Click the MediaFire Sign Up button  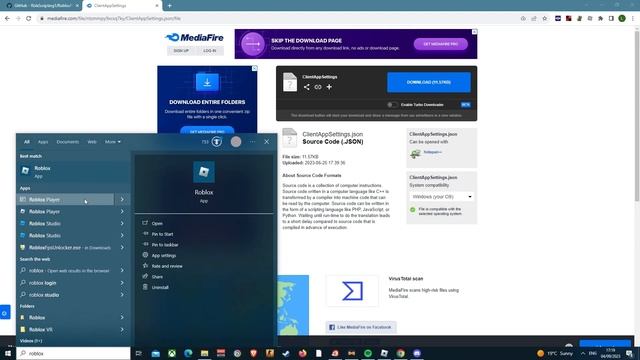tap(181, 51)
